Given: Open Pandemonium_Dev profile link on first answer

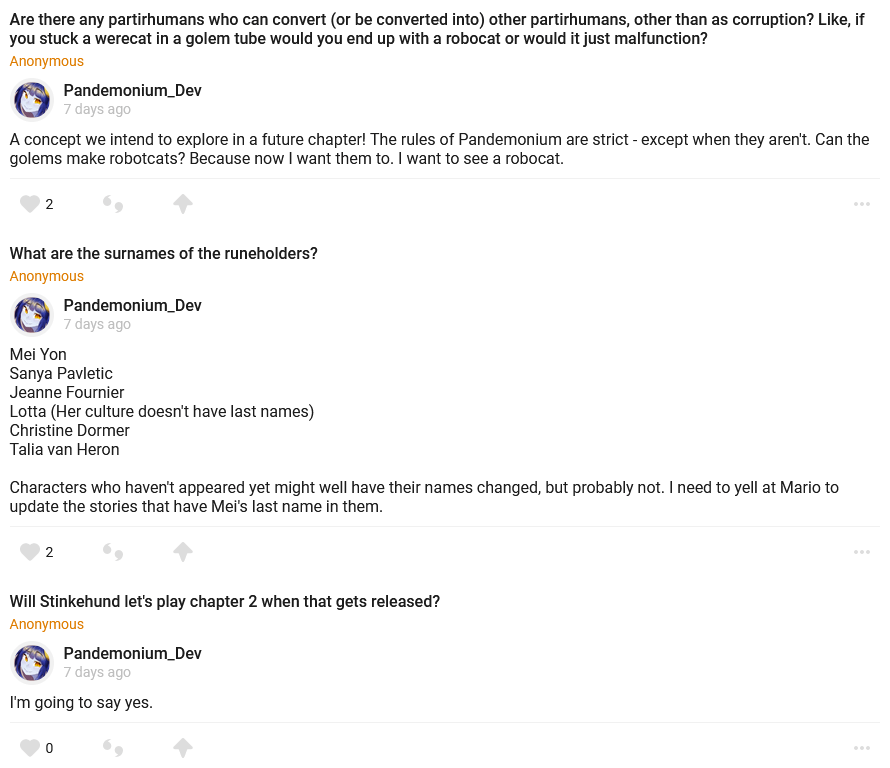Looking at the screenshot, I should coord(132,90).
